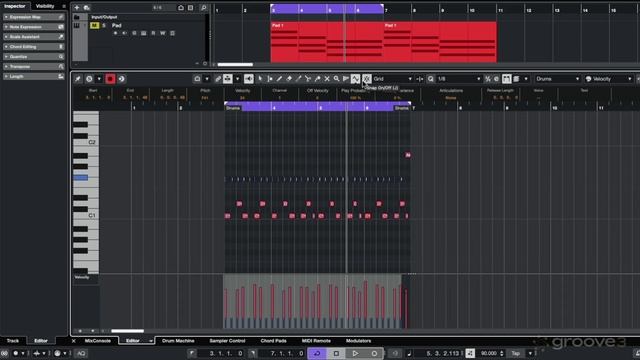Click the transport Play button
Image resolution: width=640 pixels, height=360 pixels.
355,353
